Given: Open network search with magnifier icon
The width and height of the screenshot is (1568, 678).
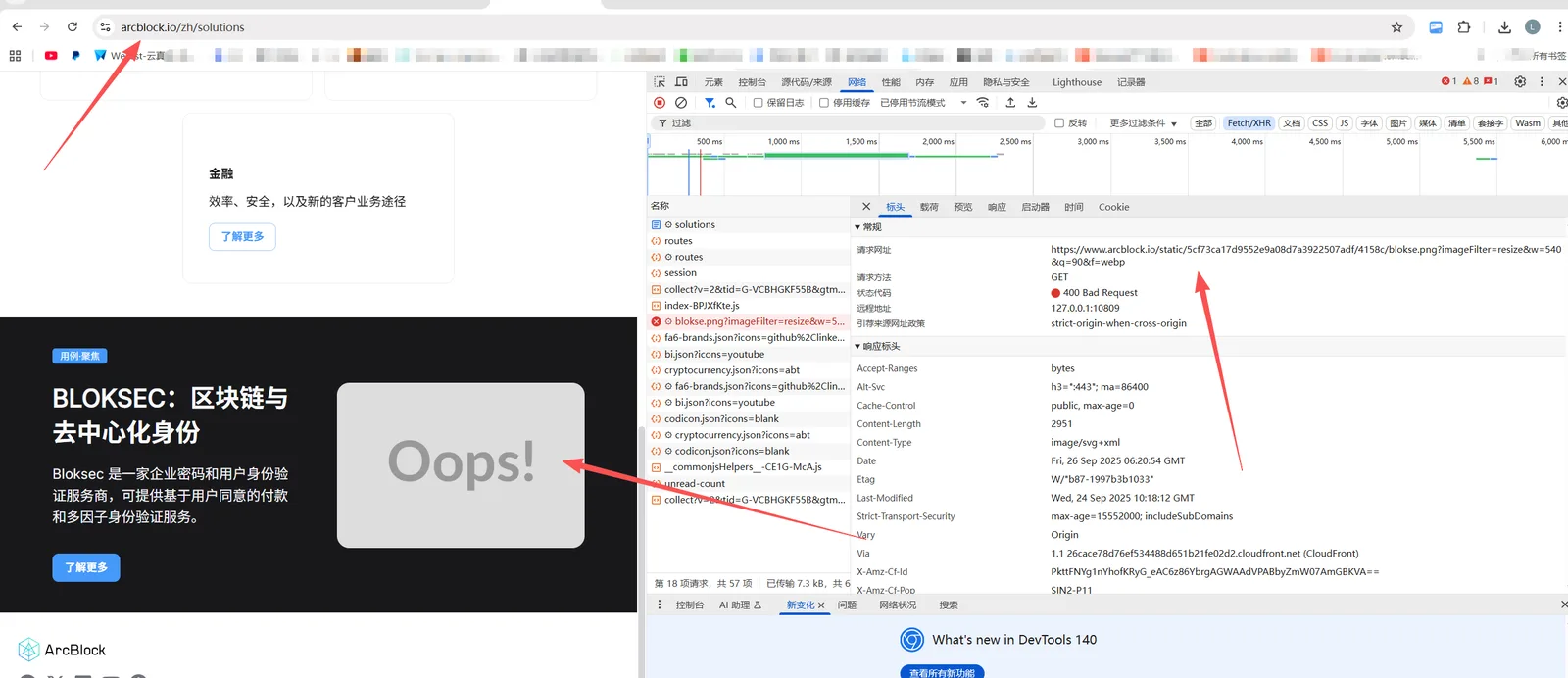Looking at the screenshot, I should tap(730, 103).
